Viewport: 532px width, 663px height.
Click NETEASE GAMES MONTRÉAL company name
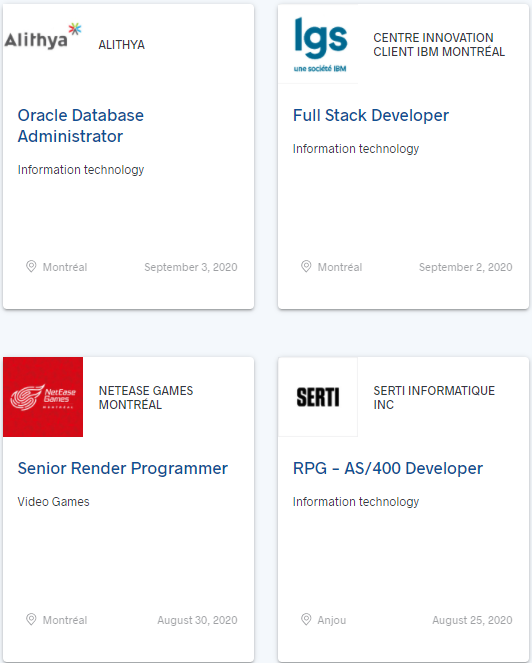point(145,397)
